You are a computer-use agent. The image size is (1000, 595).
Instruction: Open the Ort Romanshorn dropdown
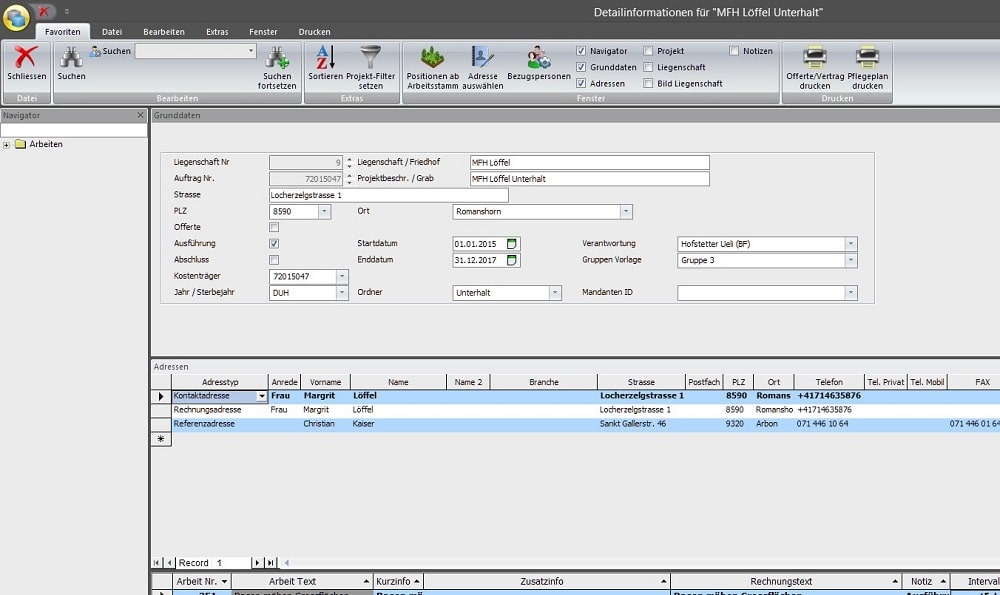(x=626, y=211)
